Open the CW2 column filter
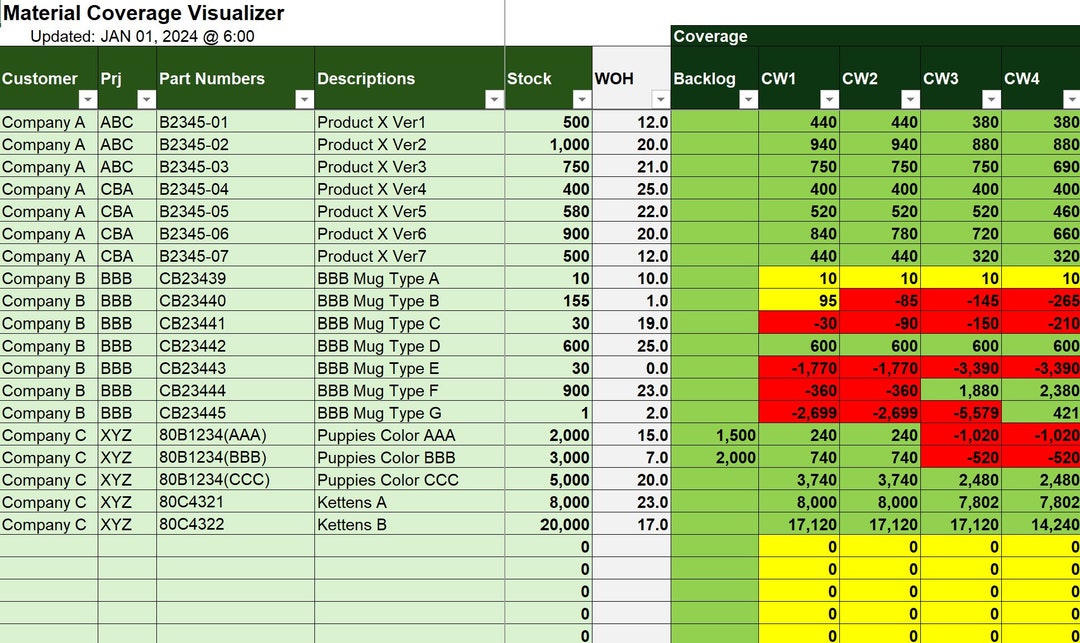This screenshot has width=1080, height=643. point(910,99)
